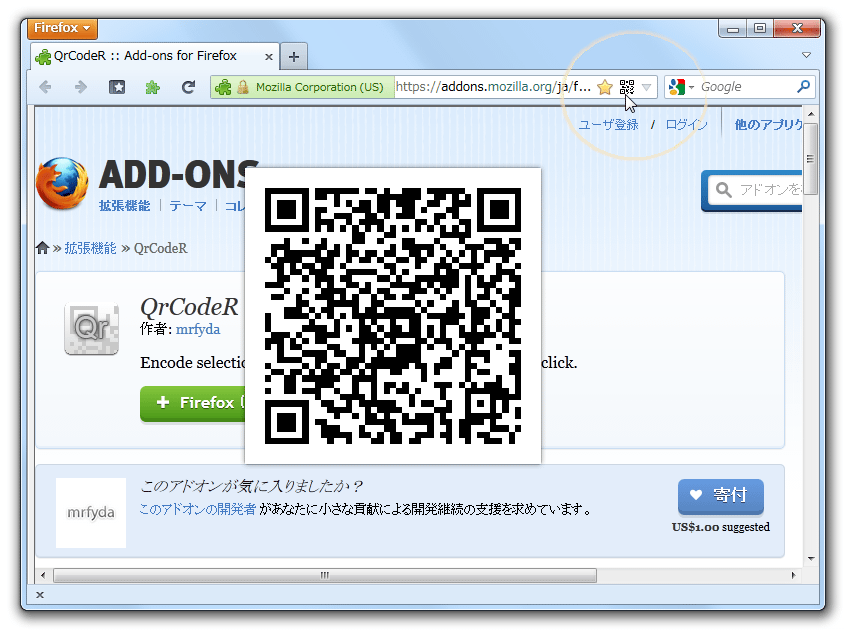Click the search magnifier in search bar
848x635 pixels.
point(804,87)
